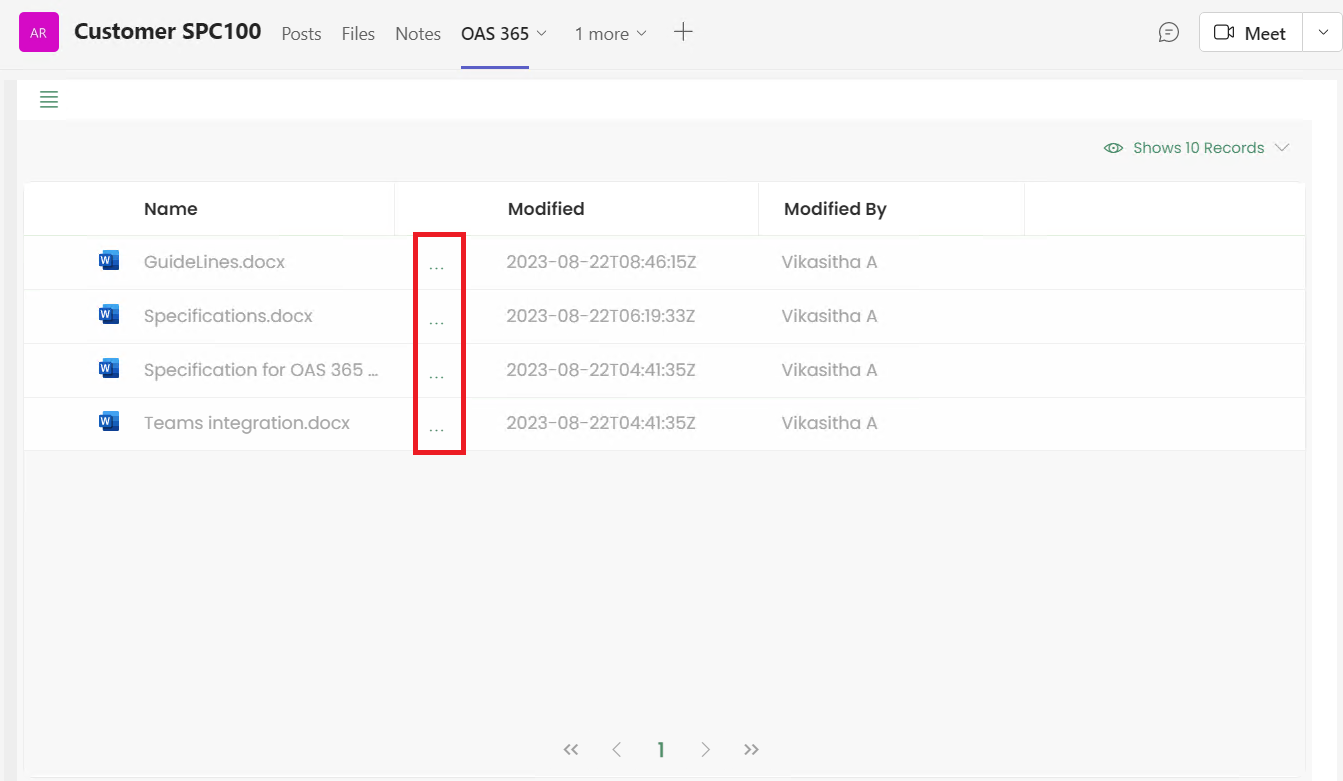1343x781 pixels.
Task: Open ellipsis for Specification for OAS 365
Action: [x=436, y=374]
